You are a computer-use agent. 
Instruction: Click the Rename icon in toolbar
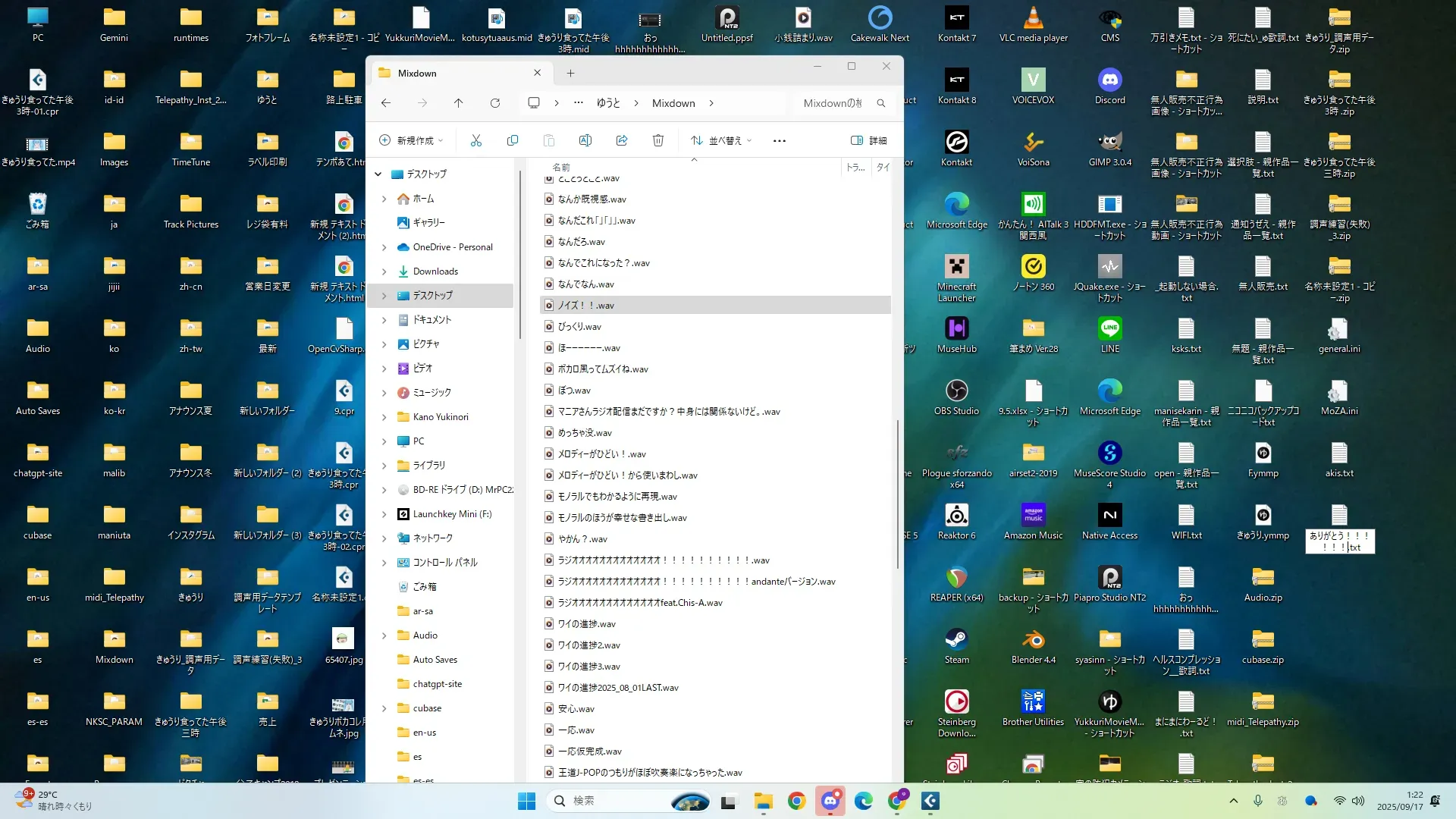point(585,140)
